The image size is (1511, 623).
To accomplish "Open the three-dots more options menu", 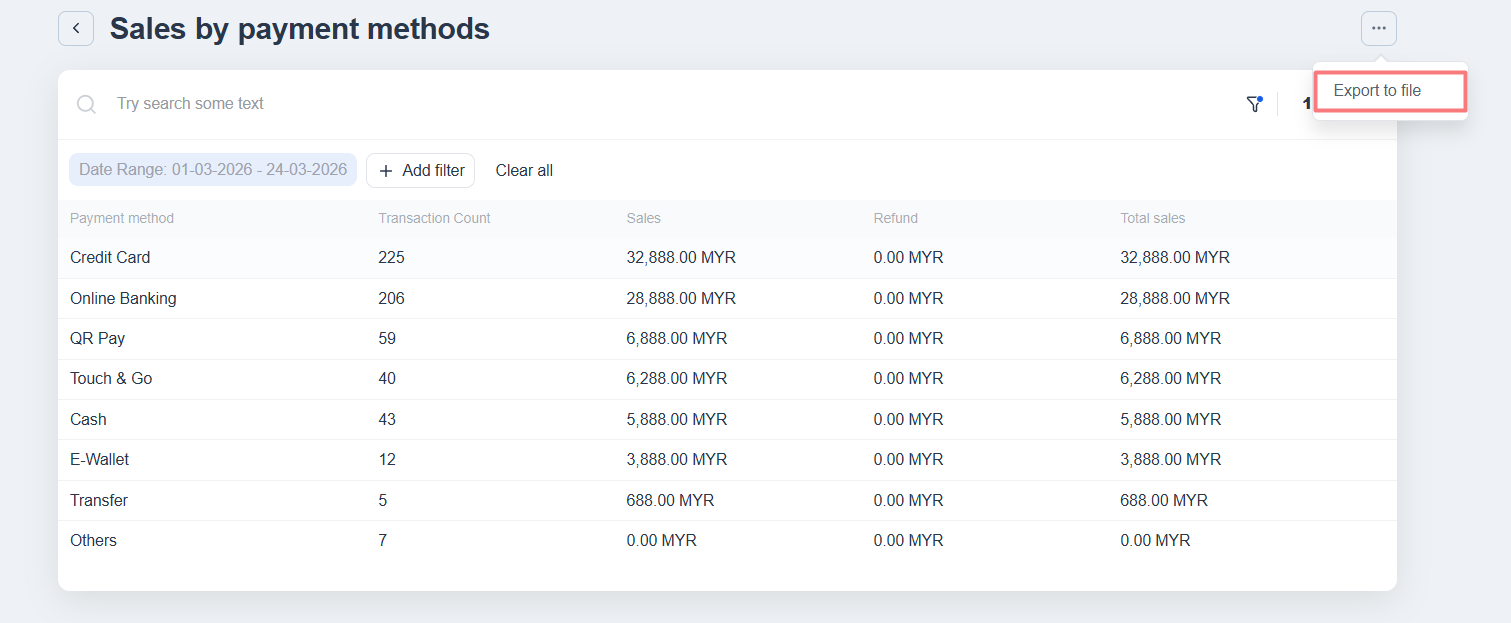I will tap(1378, 29).
